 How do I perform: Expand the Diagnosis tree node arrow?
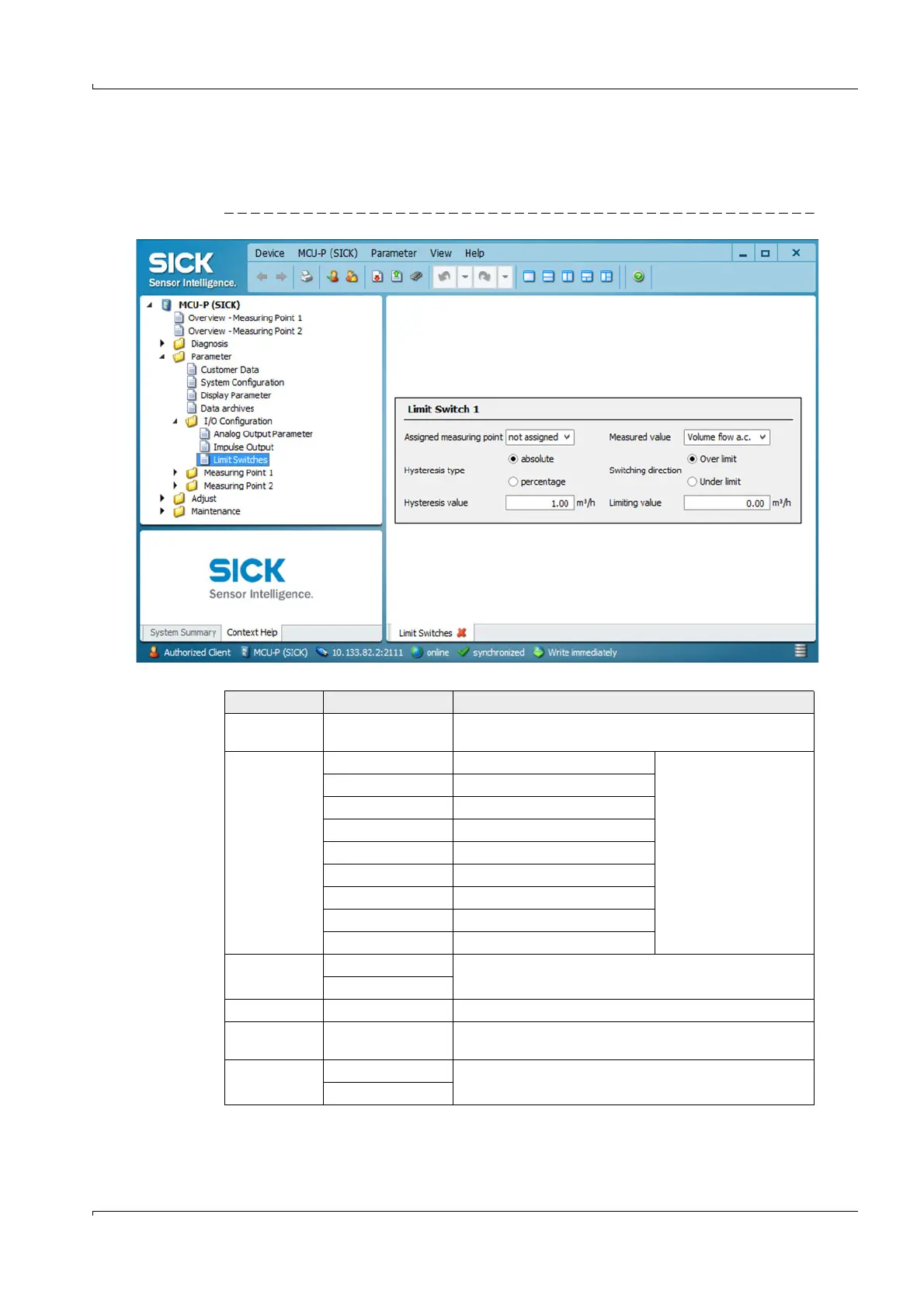pos(162,343)
